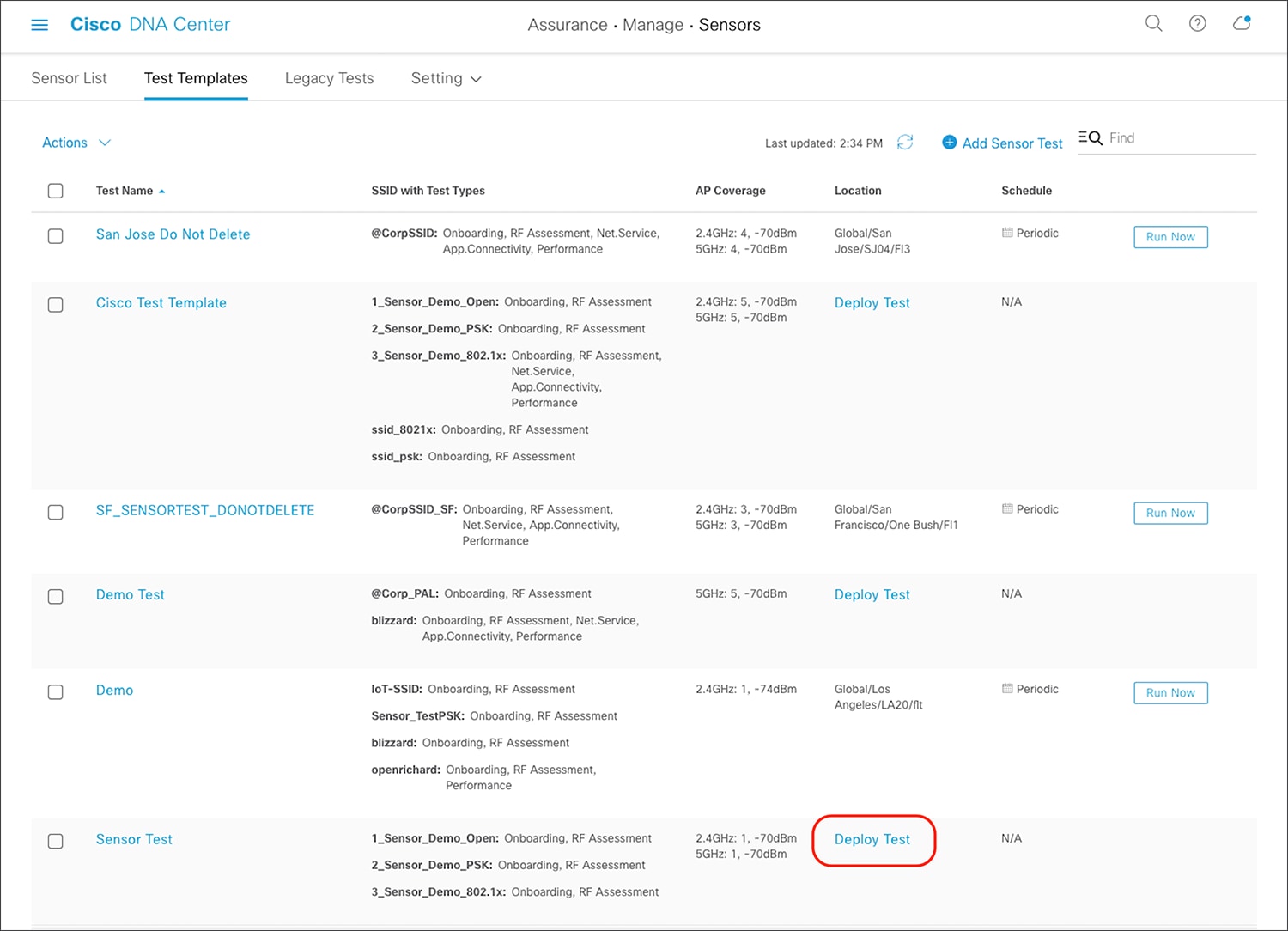Open San Jose Do Not Delete template
Screen dimensions: 1288x931
tap(173, 234)
